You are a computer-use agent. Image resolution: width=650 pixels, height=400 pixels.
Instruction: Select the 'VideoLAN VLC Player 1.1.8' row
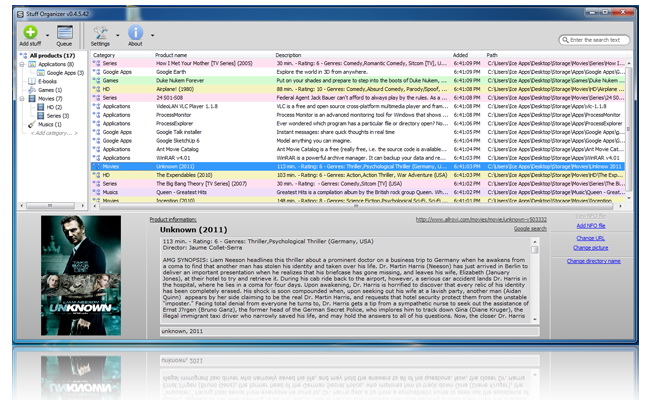358,106
